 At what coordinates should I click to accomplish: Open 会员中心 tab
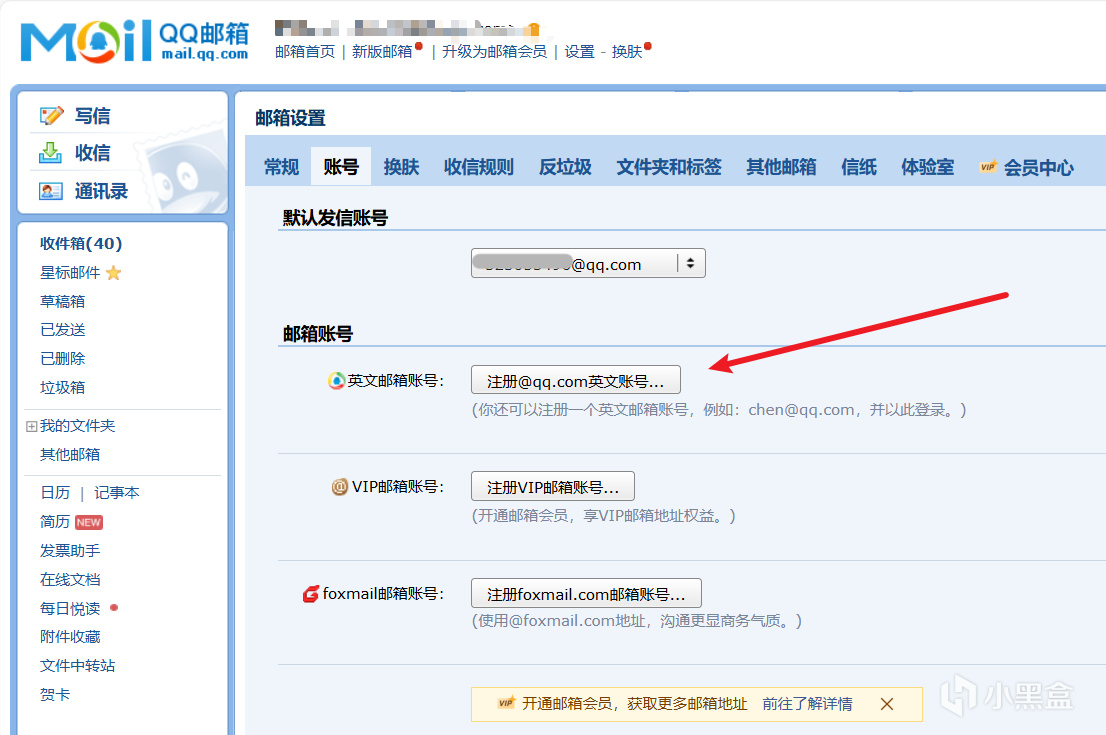(x=1038, y=168)
